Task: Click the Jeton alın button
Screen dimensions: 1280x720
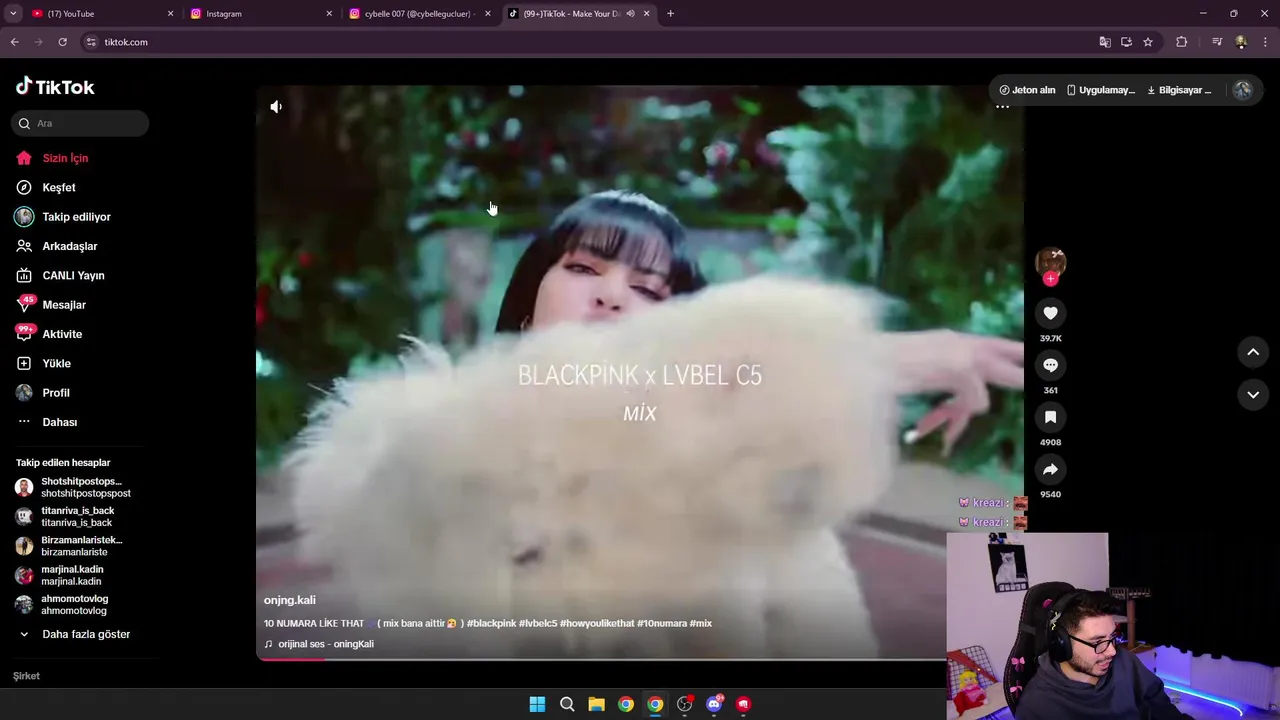Action: pos(1027,90)
